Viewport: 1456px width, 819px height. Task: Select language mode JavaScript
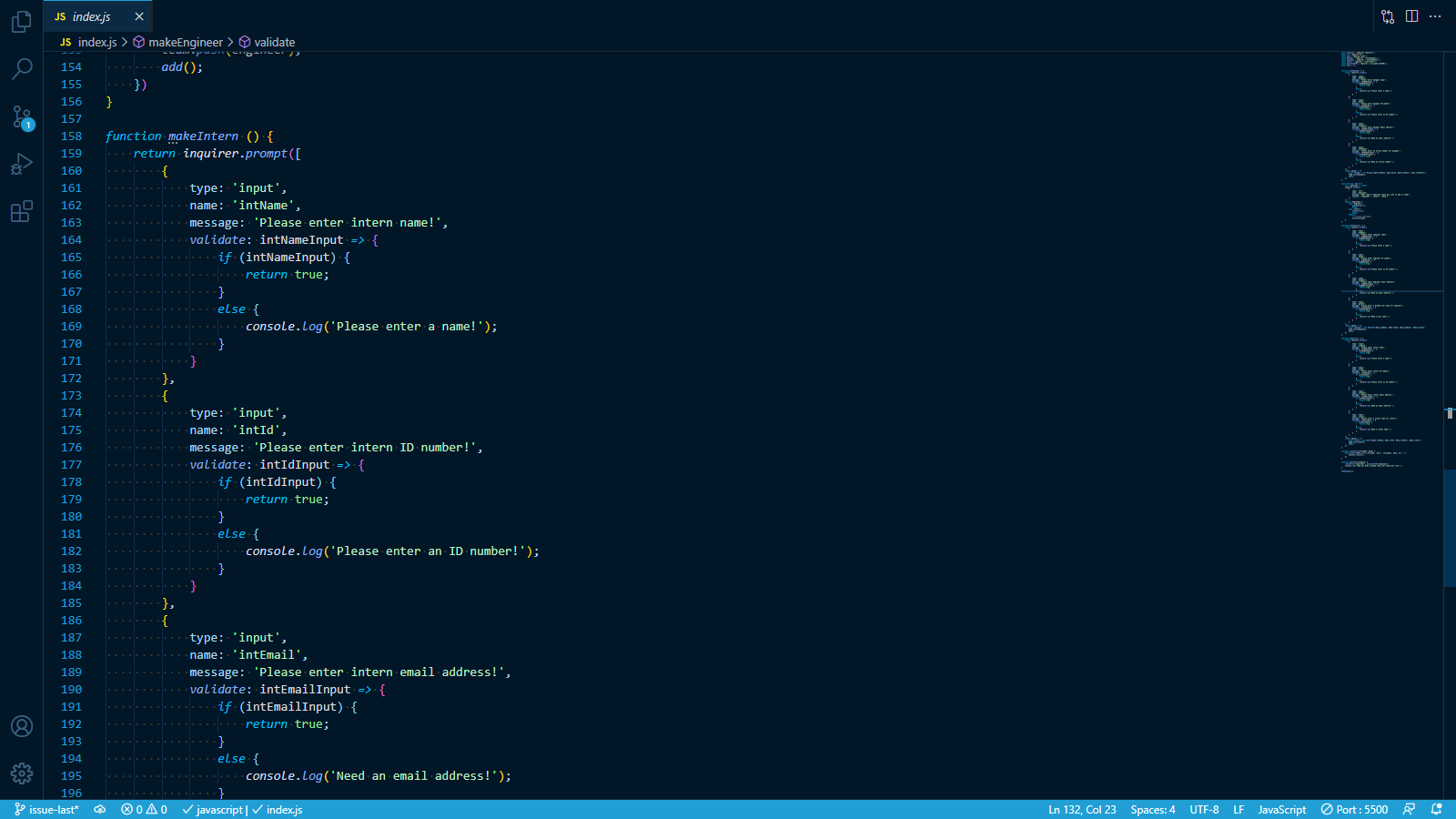pos(1281,810)
